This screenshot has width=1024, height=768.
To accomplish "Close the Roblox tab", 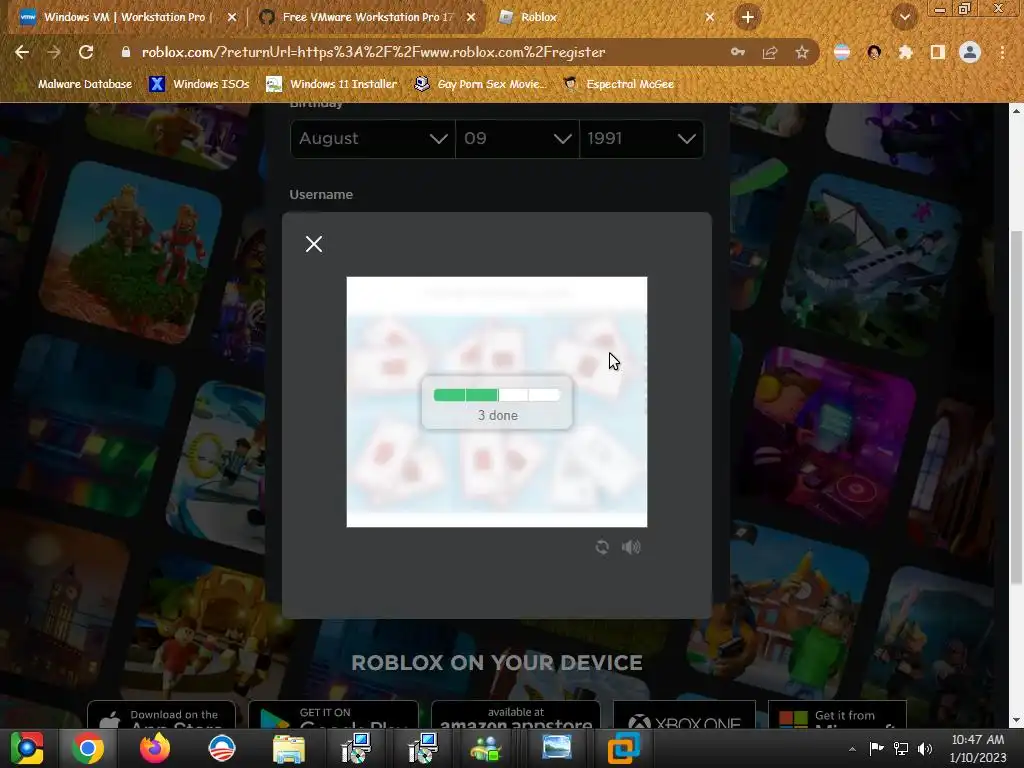I will coord(710,17).
